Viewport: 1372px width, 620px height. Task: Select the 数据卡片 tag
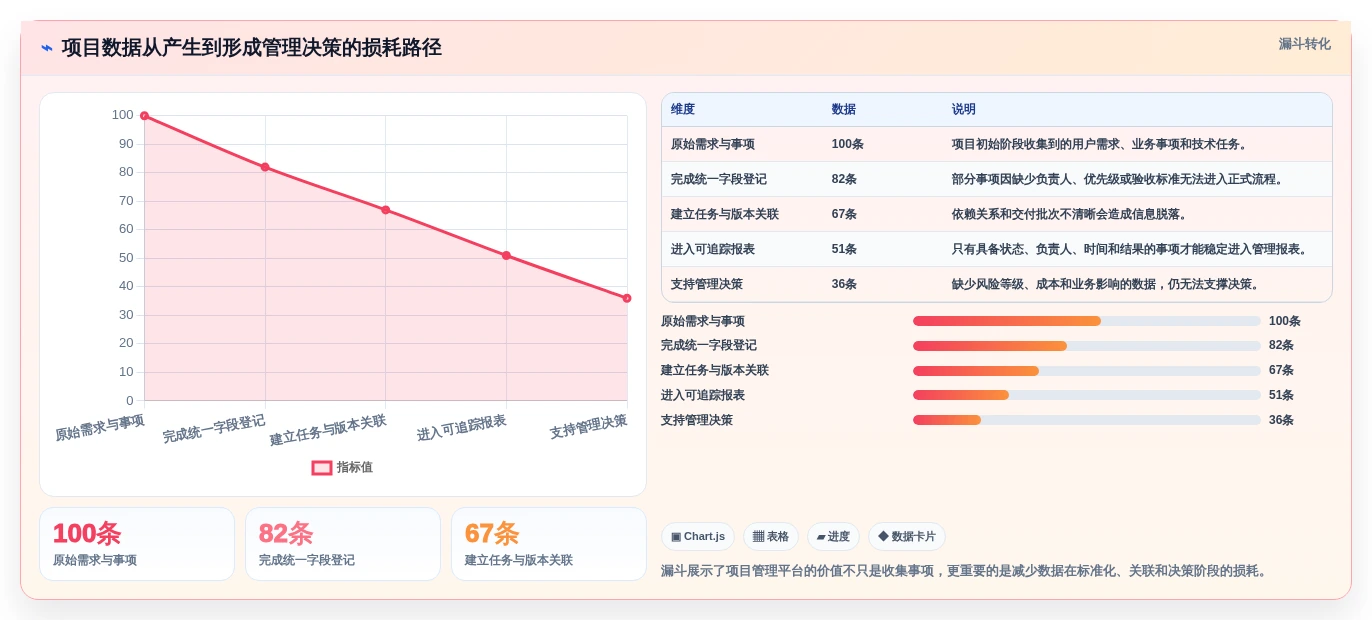[907, 537]
